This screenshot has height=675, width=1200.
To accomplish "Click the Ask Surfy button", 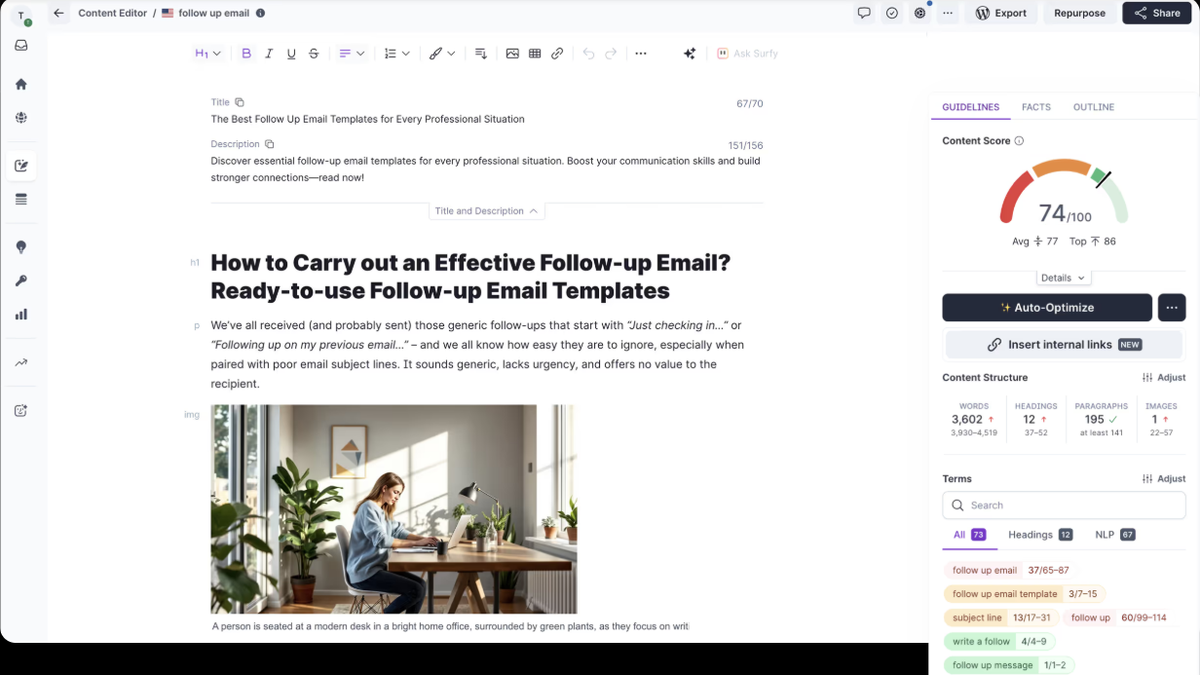I will pyautogui.click(x=747, y=53).
